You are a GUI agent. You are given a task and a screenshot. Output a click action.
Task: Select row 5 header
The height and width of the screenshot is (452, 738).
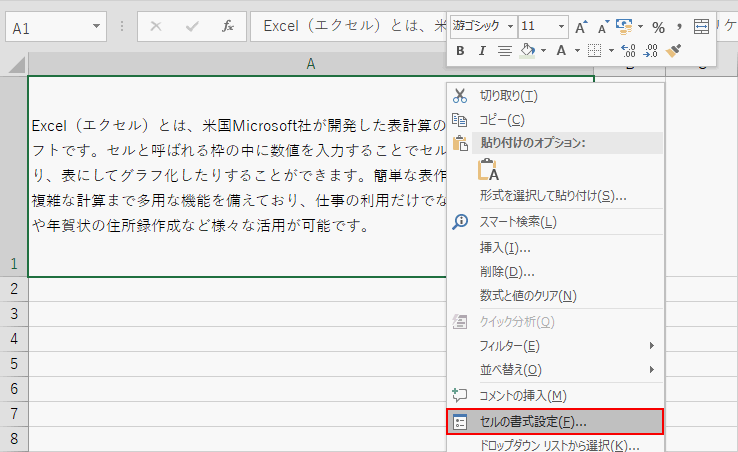pyautogui.click(x=14, y=363)
